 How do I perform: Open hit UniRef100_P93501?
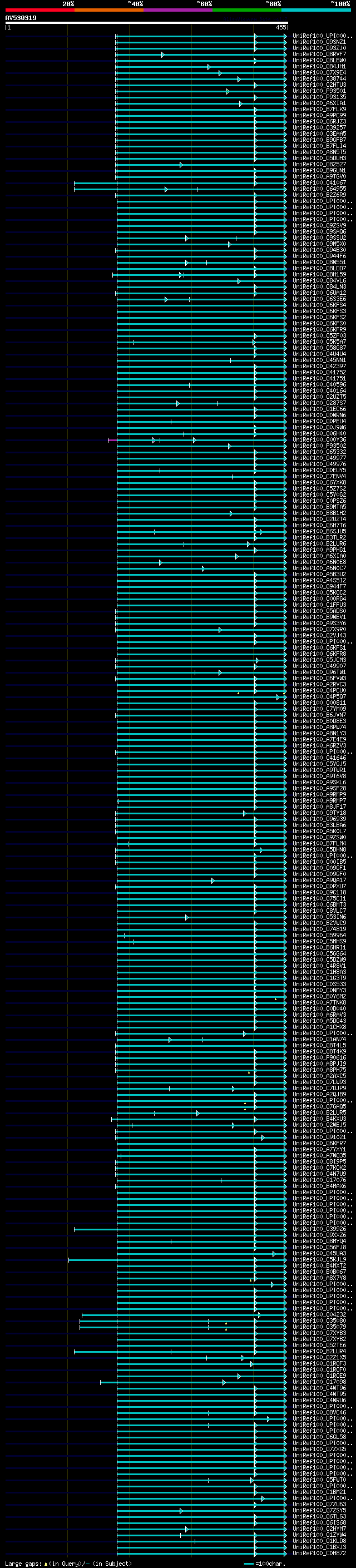(x=319, y=91)
